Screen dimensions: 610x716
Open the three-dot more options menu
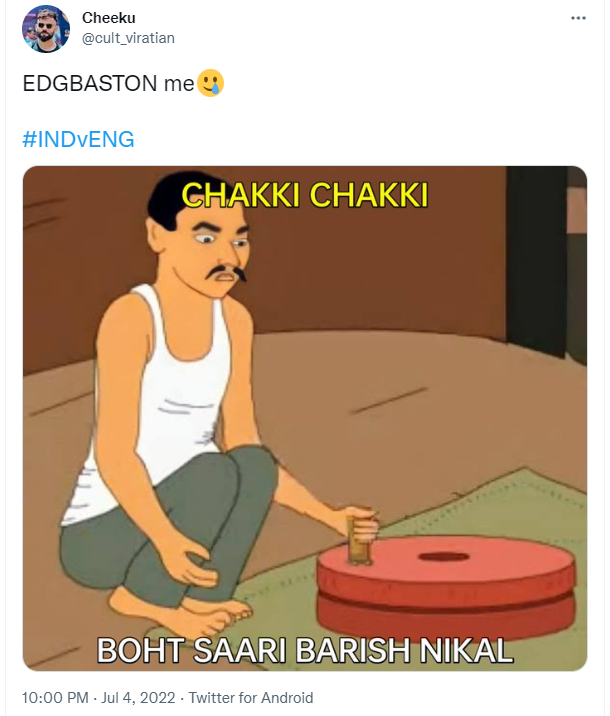pos(578,18)
